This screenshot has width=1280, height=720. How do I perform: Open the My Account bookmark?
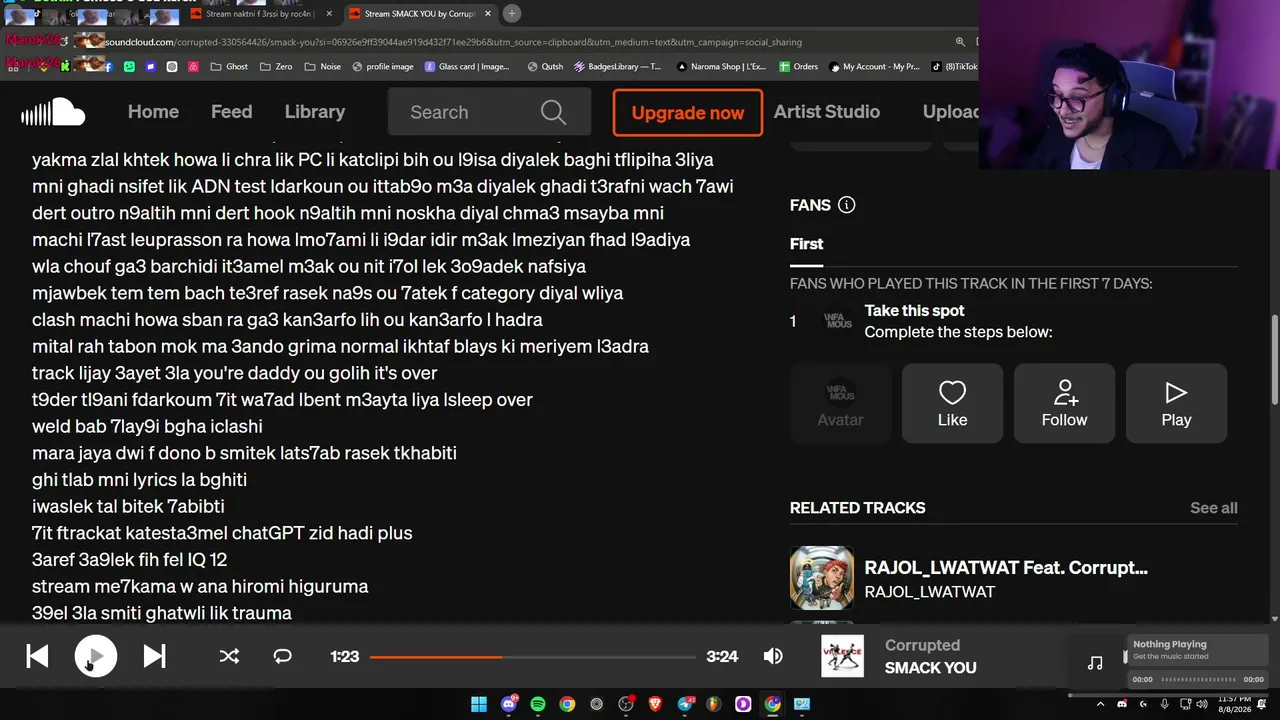pos(874,67)
